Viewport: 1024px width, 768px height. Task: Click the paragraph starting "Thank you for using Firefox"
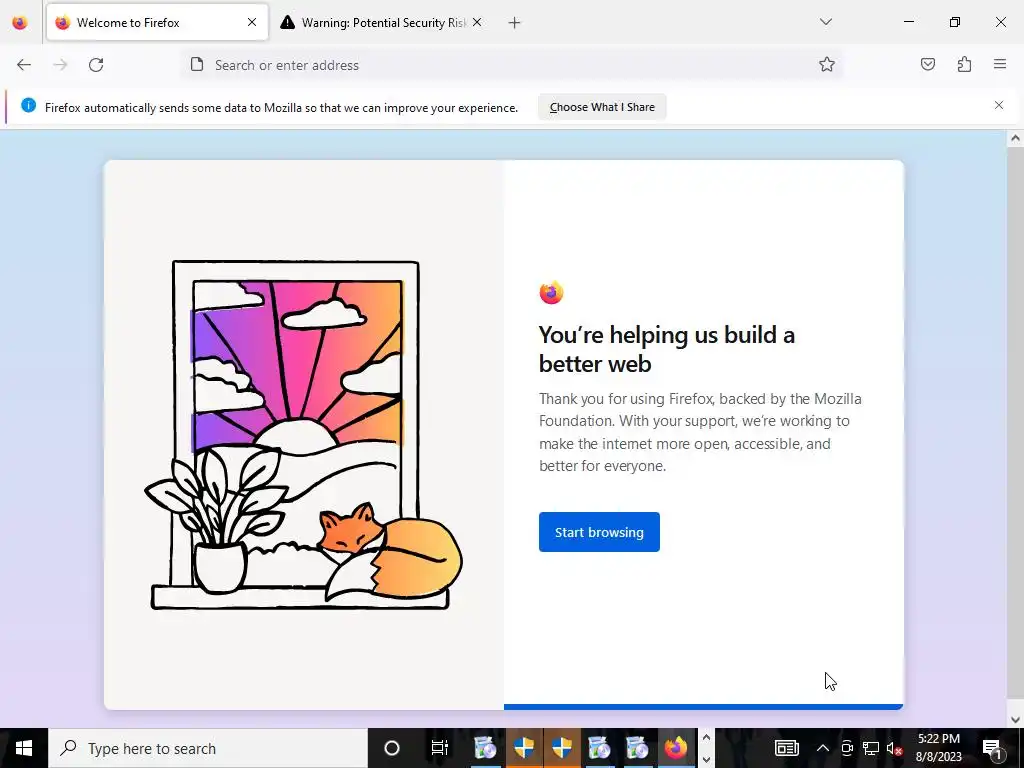(x=700, y=432)
